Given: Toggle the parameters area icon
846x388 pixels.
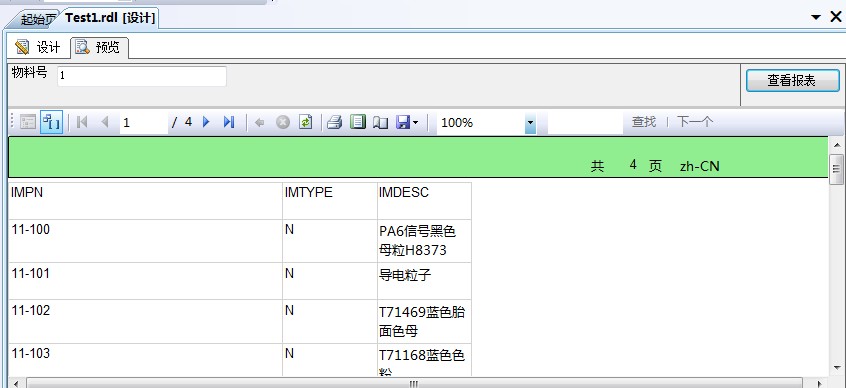Looking at the screenshot, I should coord(51,122).
